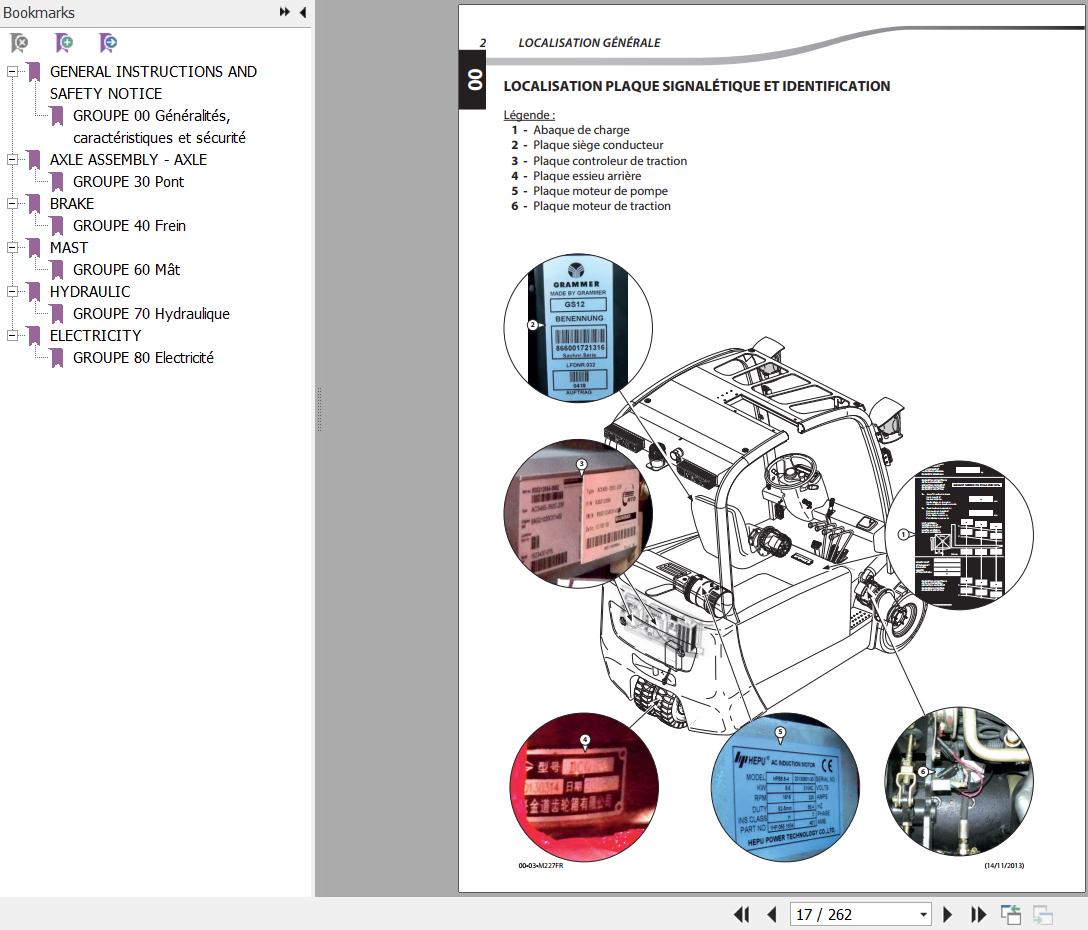
Task: Click the go to bookmark arrow icon
Action: [x=108, y=43]
